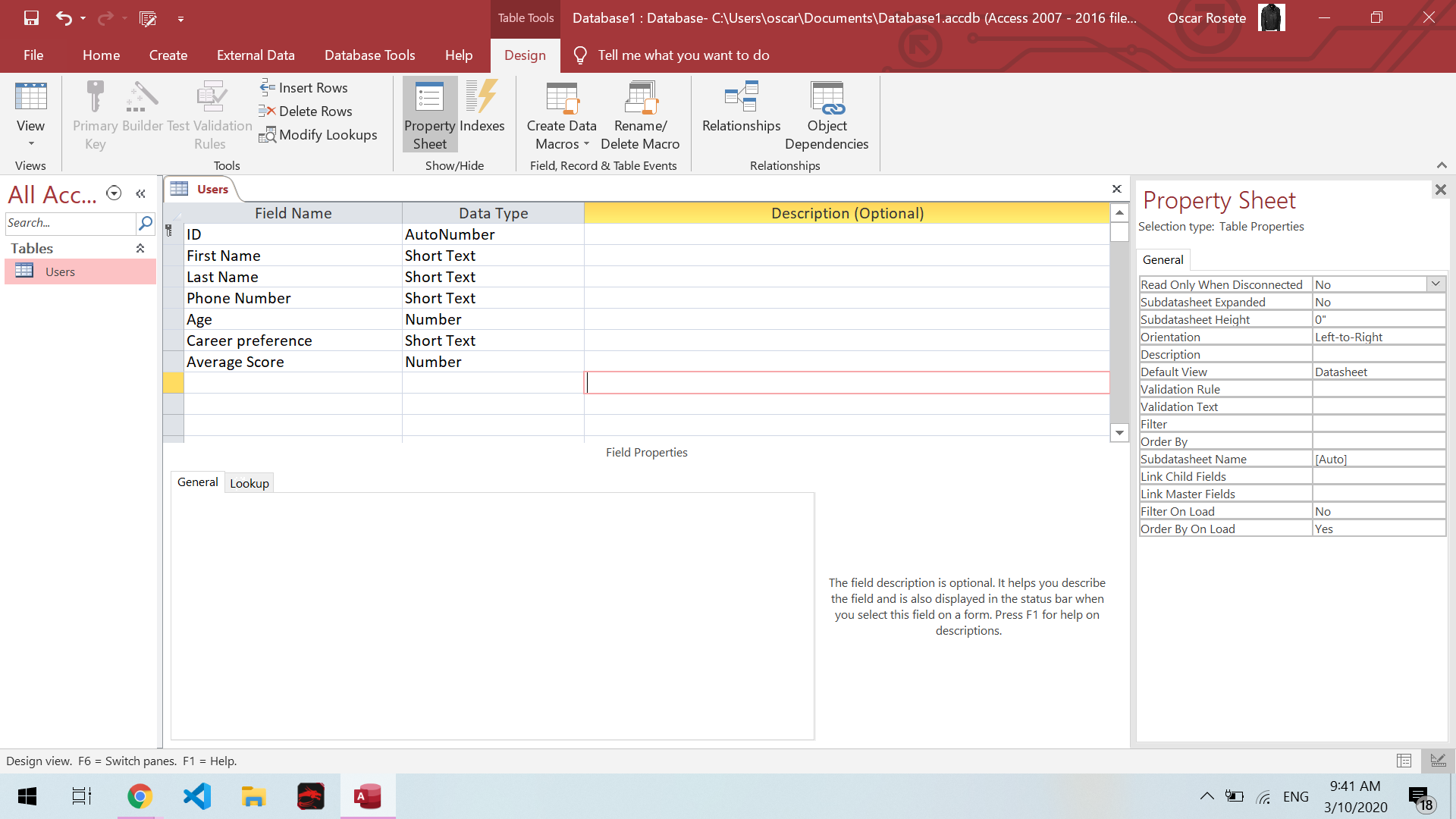Click the Rename/Delete Macro icon

[x=640, y=97]
